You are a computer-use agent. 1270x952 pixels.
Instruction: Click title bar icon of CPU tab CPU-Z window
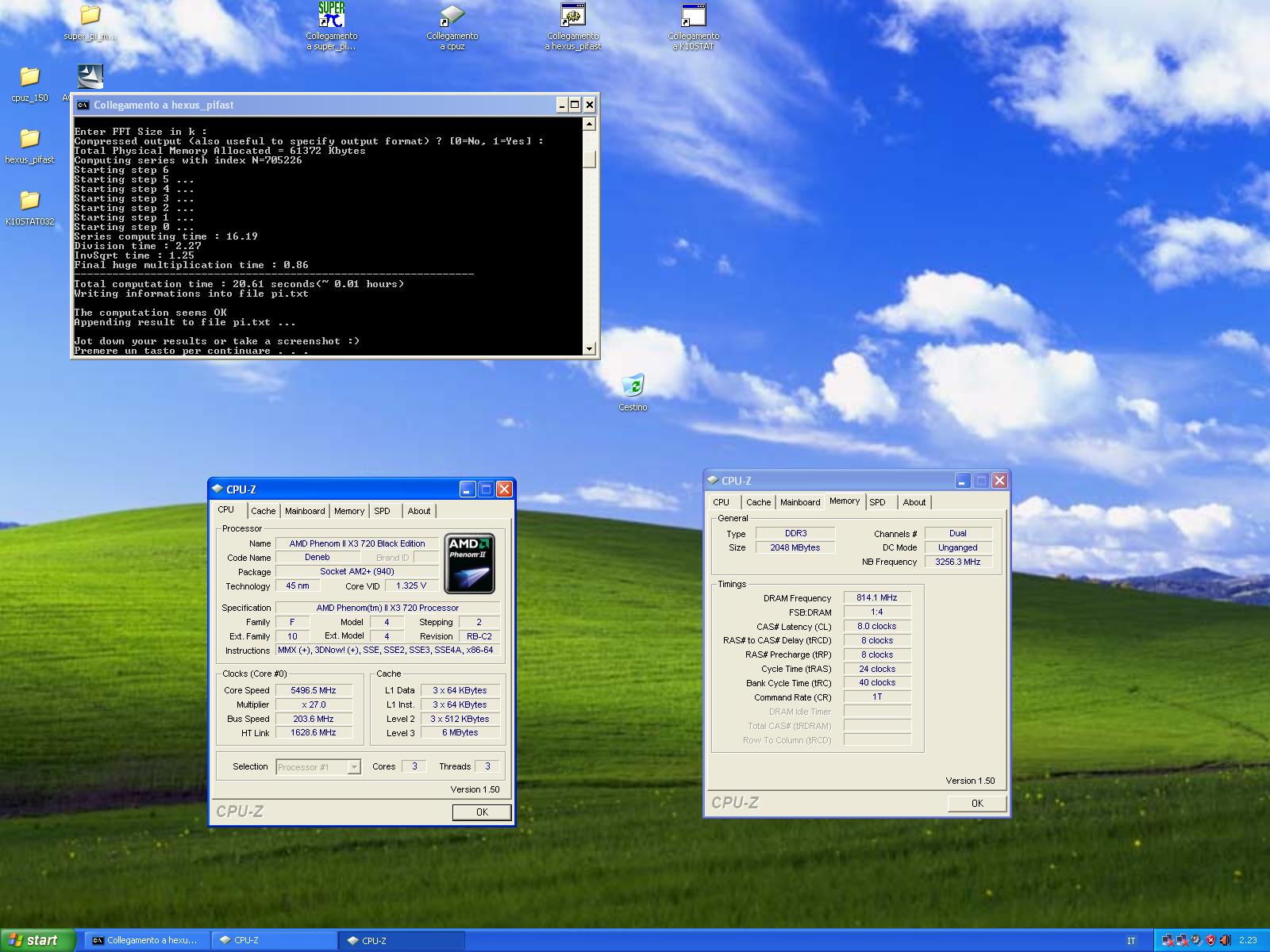[218, 489]
